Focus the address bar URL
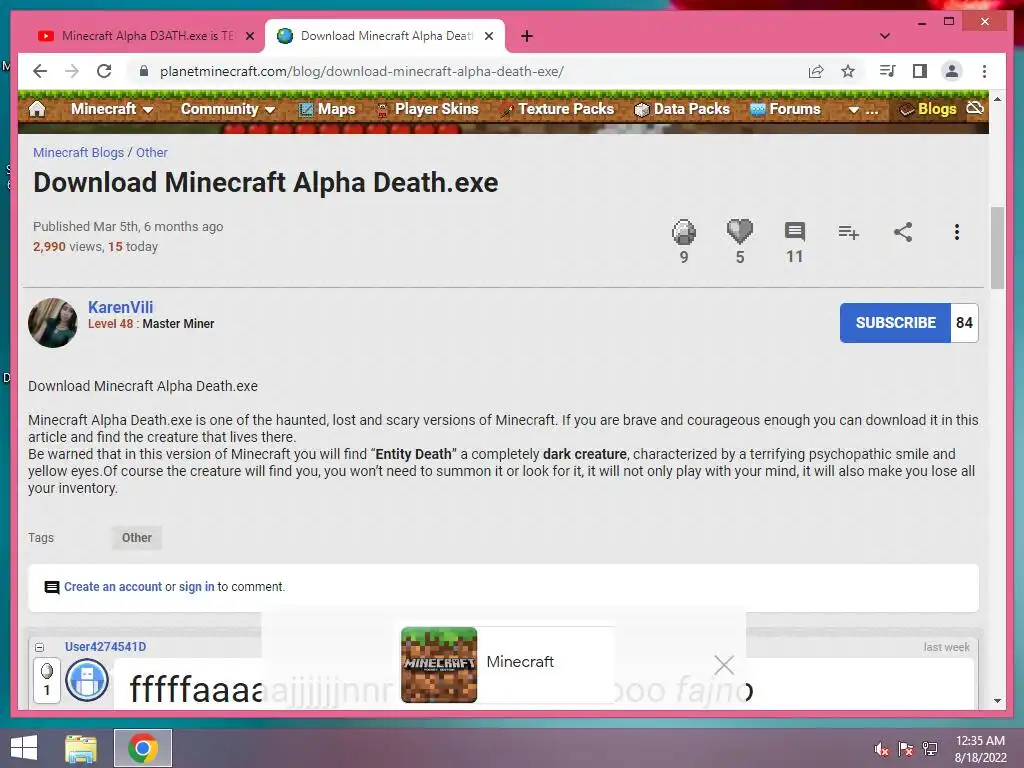This screenshot has height=768, width=1024. (x=362, y=71)
